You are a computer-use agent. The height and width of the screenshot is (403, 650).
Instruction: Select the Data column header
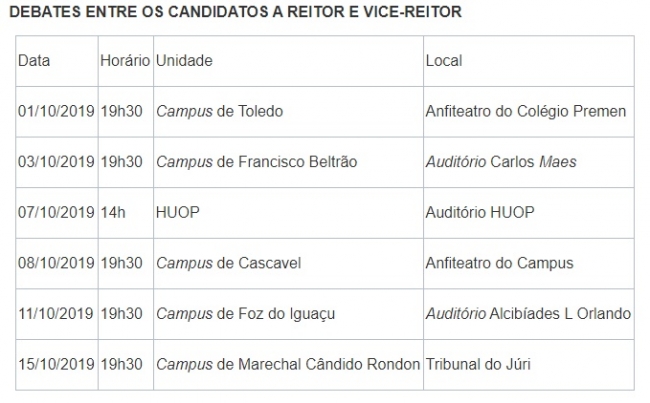tap(57, 61)
